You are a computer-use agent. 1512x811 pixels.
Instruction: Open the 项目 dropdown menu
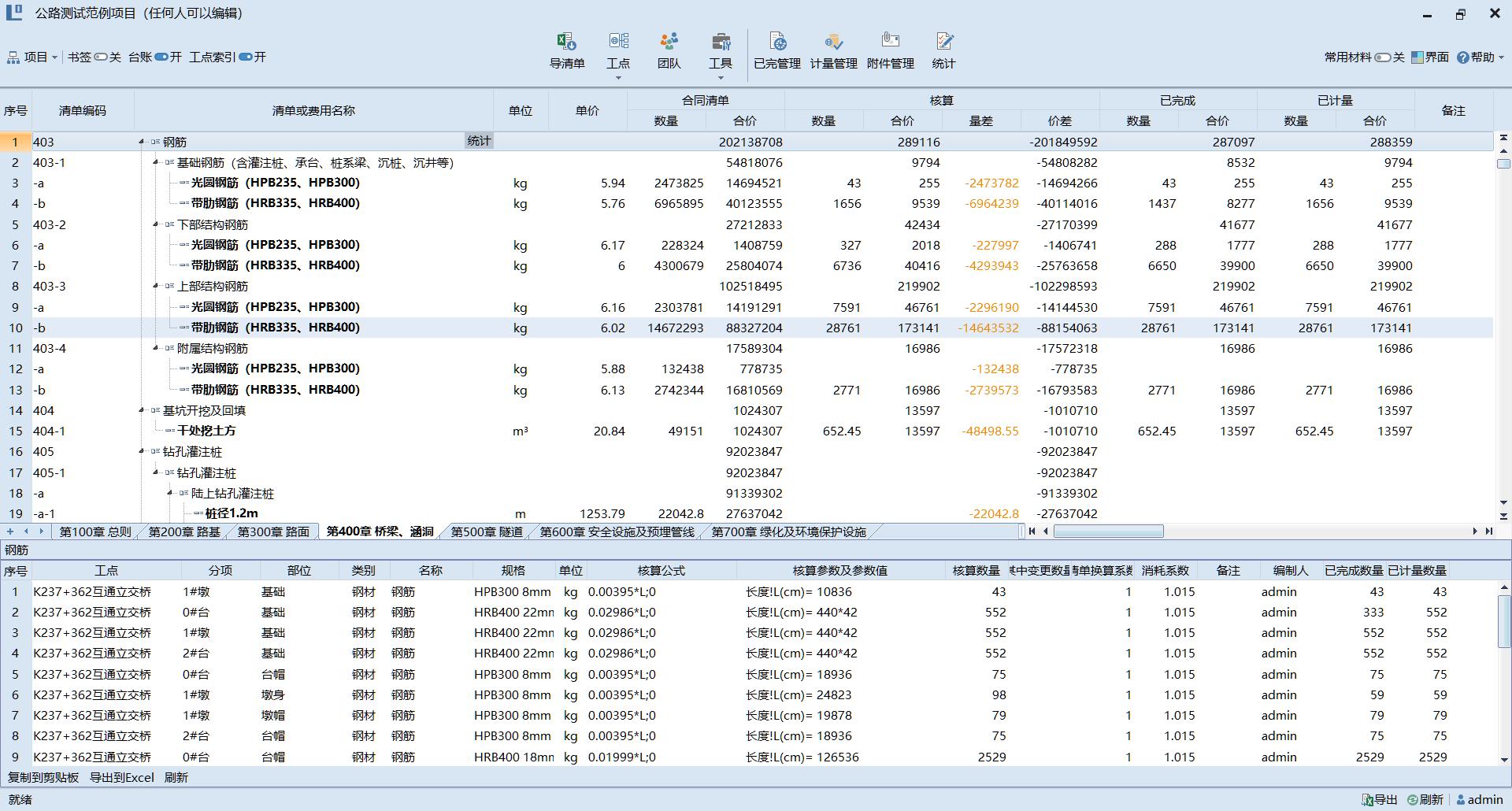54,57
